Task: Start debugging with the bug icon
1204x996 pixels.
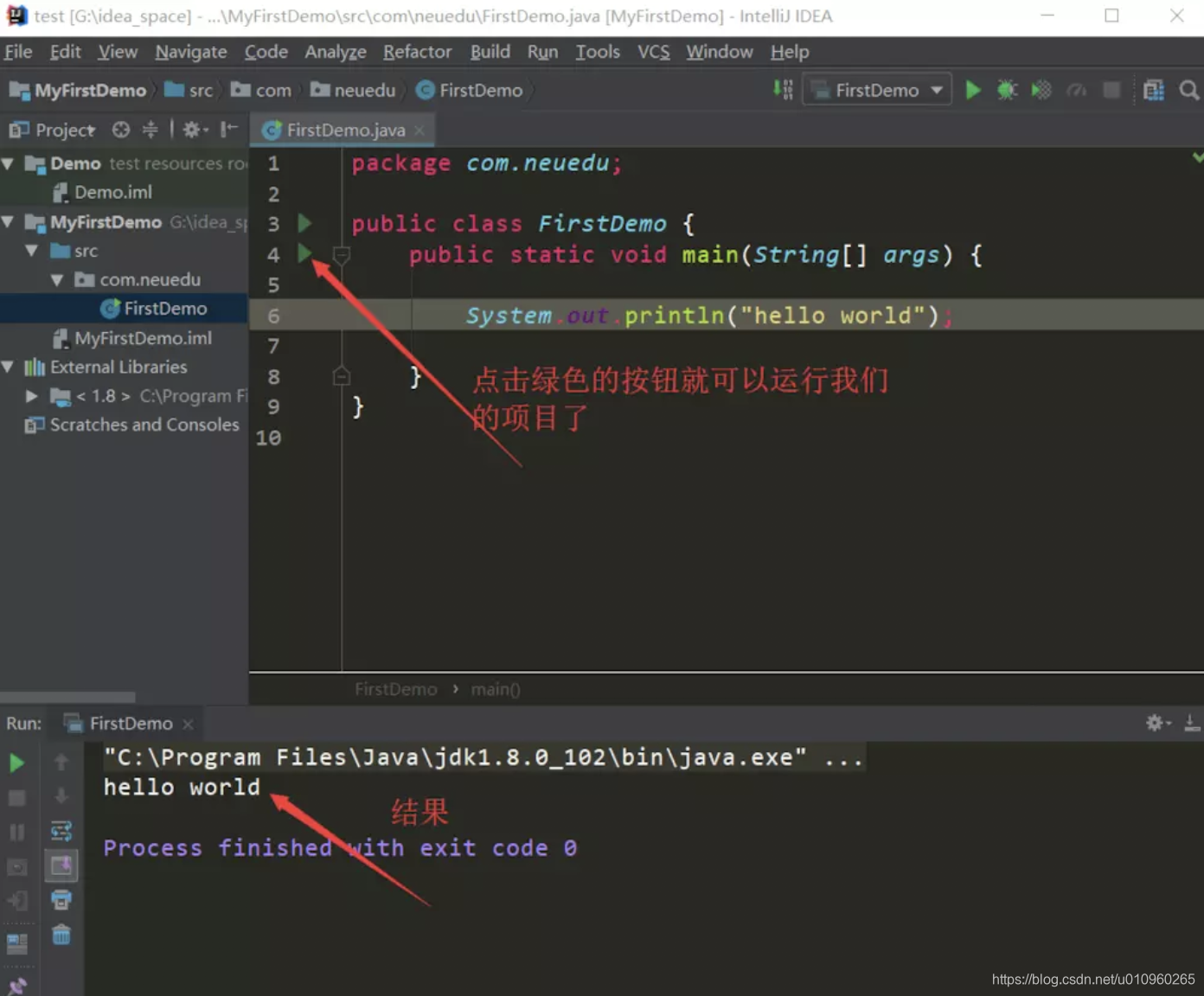Action: (1008, 90)
